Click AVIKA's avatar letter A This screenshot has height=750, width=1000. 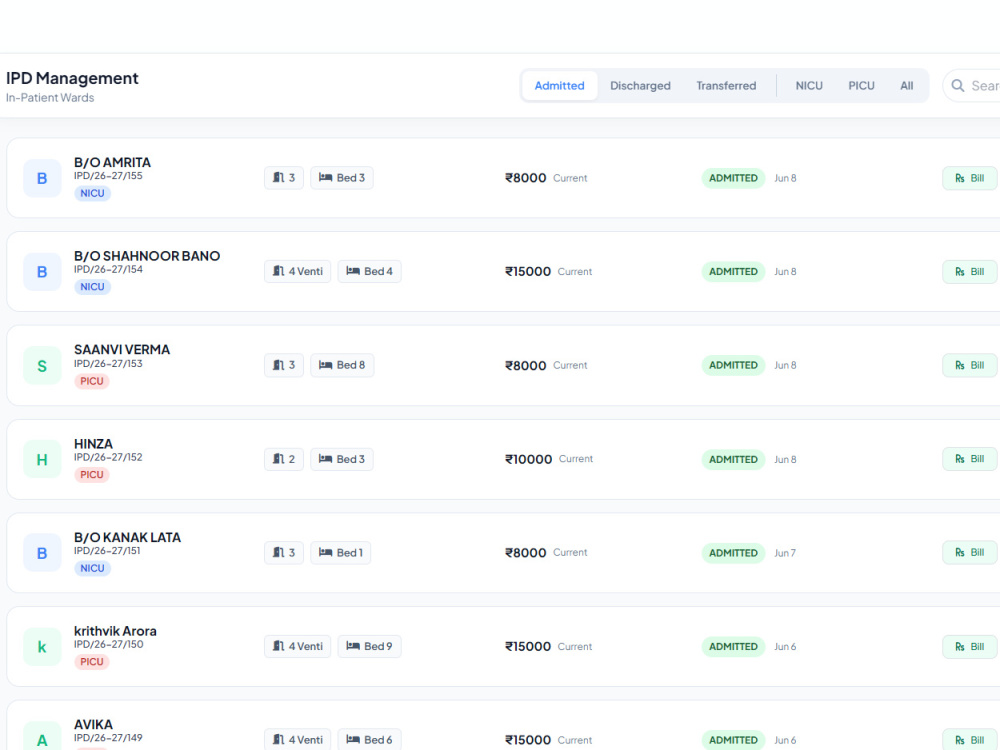[x=42, y=740]
